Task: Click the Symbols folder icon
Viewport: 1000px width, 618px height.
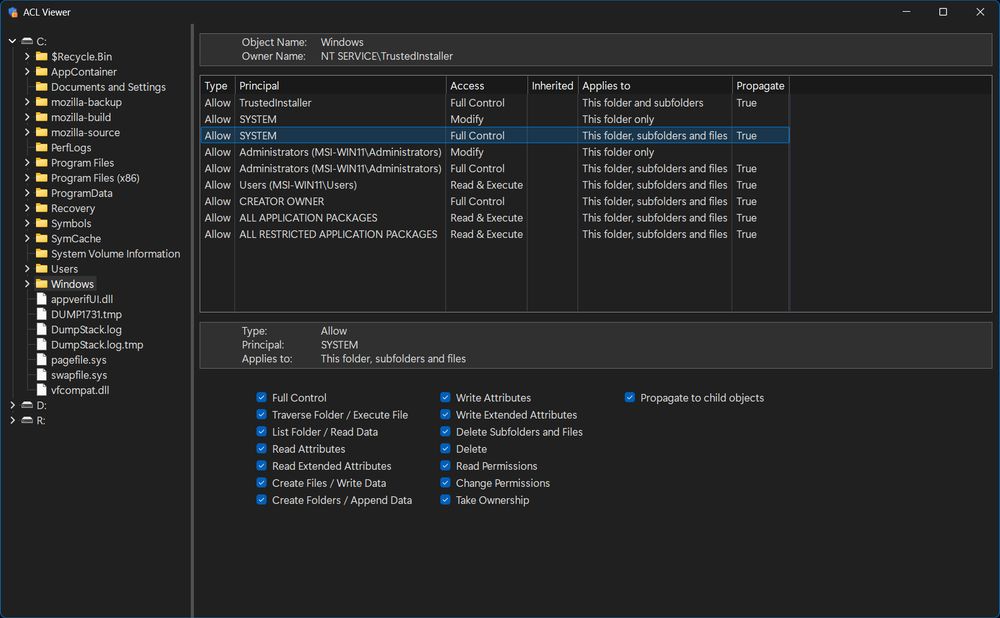Action: 41,223
